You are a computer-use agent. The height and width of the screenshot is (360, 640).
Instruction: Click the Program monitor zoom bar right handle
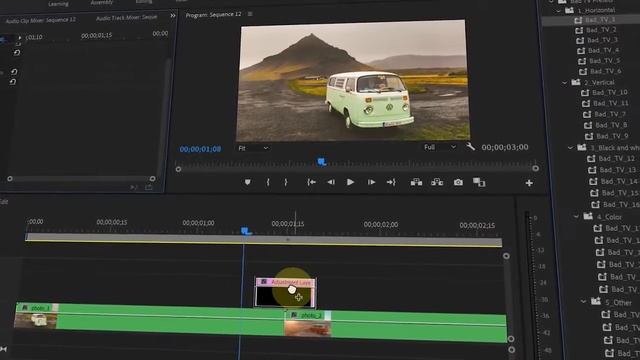pyautogui.click(x=535, y=168)
